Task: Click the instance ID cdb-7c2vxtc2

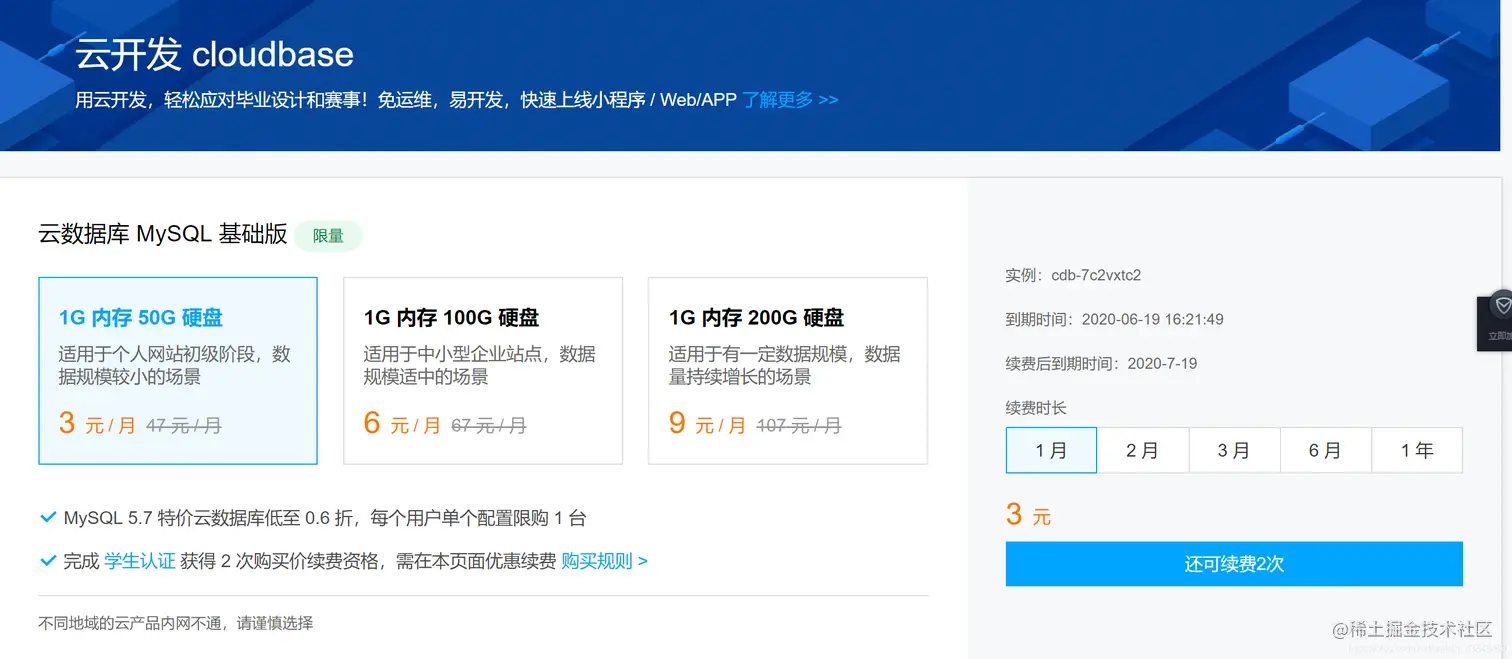Action: click(1098, 275)
